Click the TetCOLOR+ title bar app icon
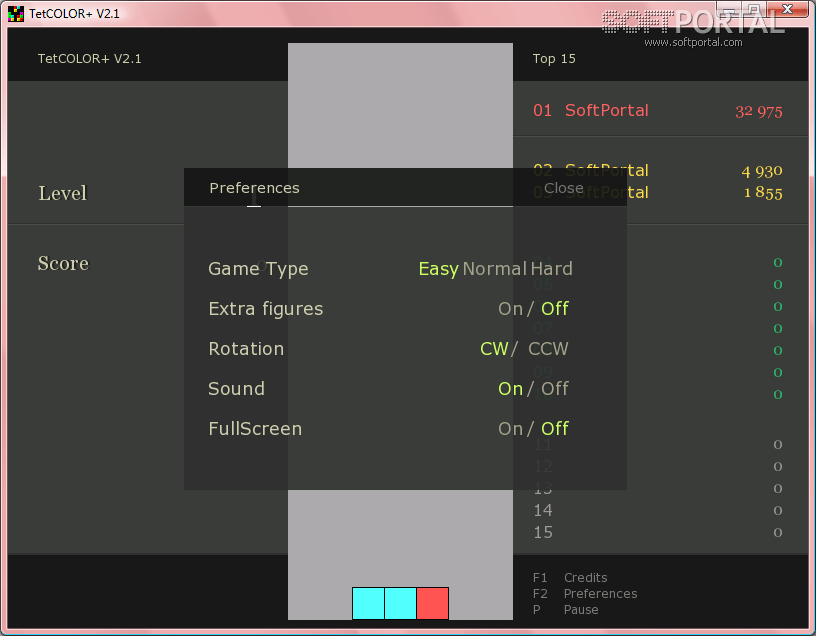 click(16, 14)
